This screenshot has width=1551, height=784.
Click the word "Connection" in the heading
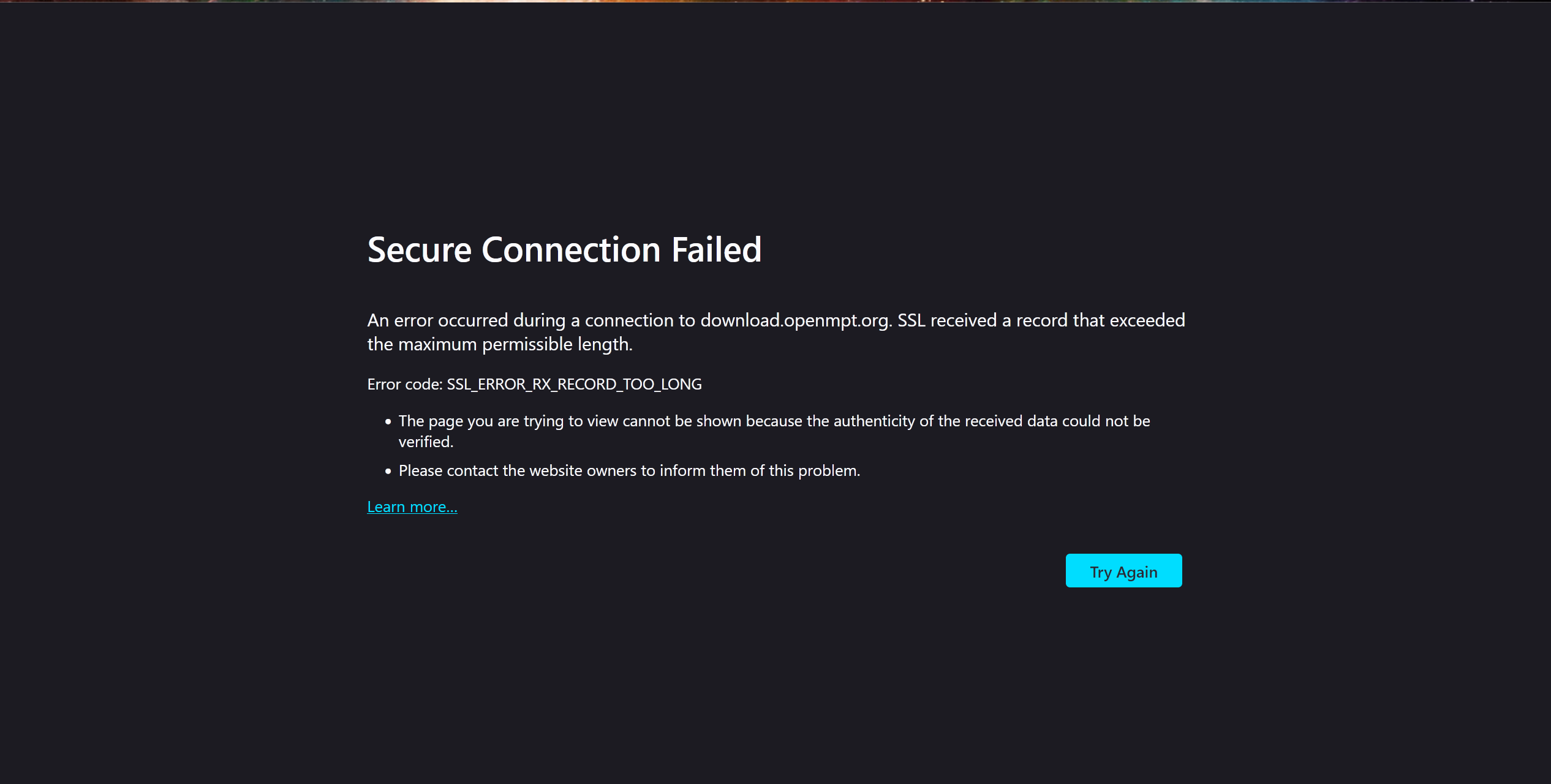click(x=571, y=250)
